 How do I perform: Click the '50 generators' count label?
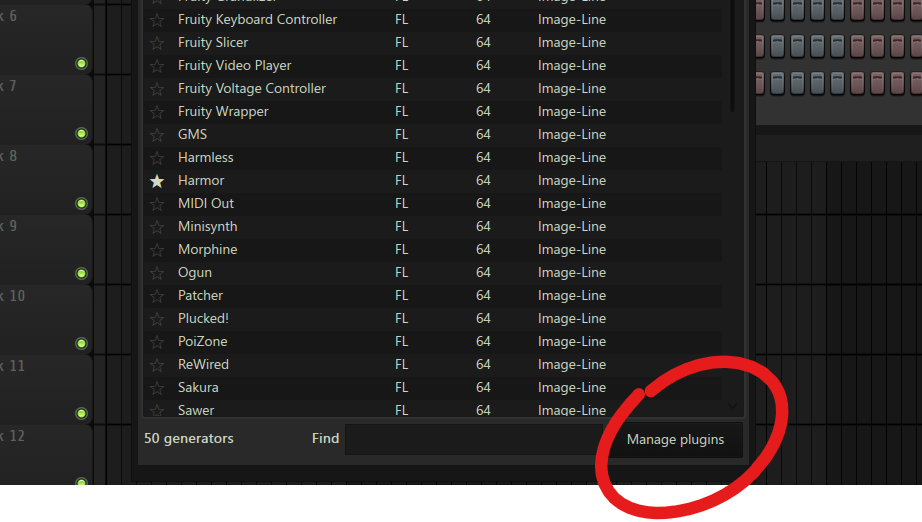click(189, 439)
